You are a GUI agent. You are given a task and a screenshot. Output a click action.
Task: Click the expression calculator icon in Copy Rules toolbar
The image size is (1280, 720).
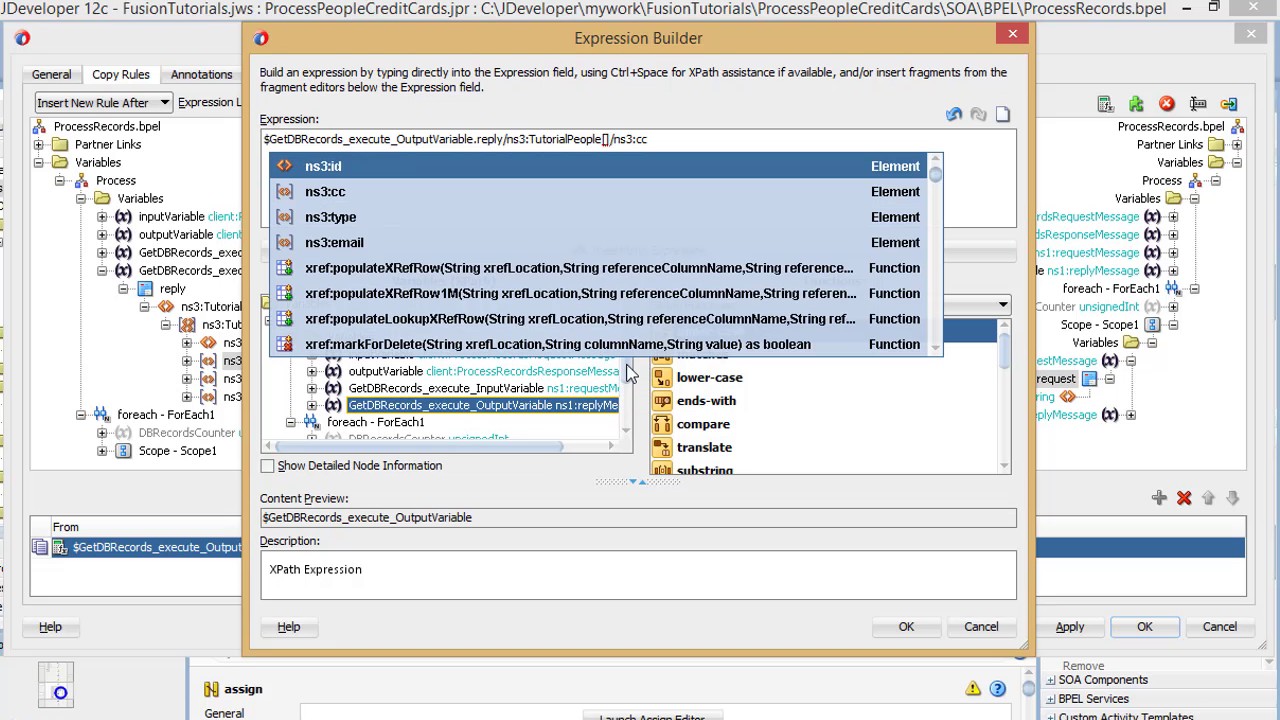click(1105, 103)
